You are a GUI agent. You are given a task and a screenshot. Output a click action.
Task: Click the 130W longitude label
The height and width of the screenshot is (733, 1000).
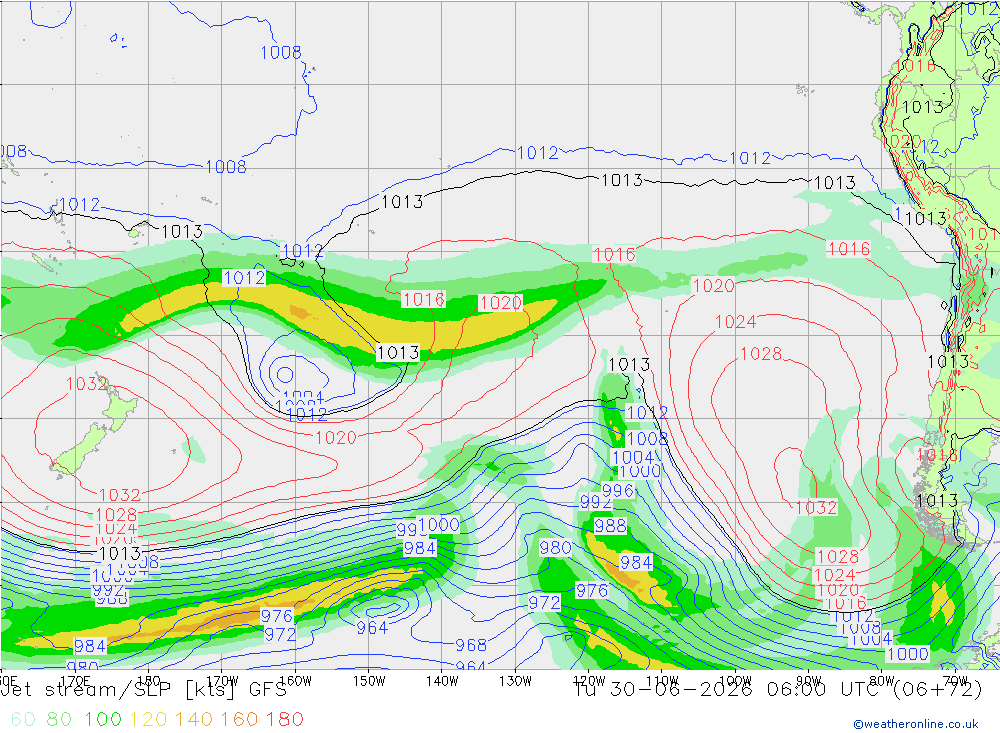tap(515, 681)
